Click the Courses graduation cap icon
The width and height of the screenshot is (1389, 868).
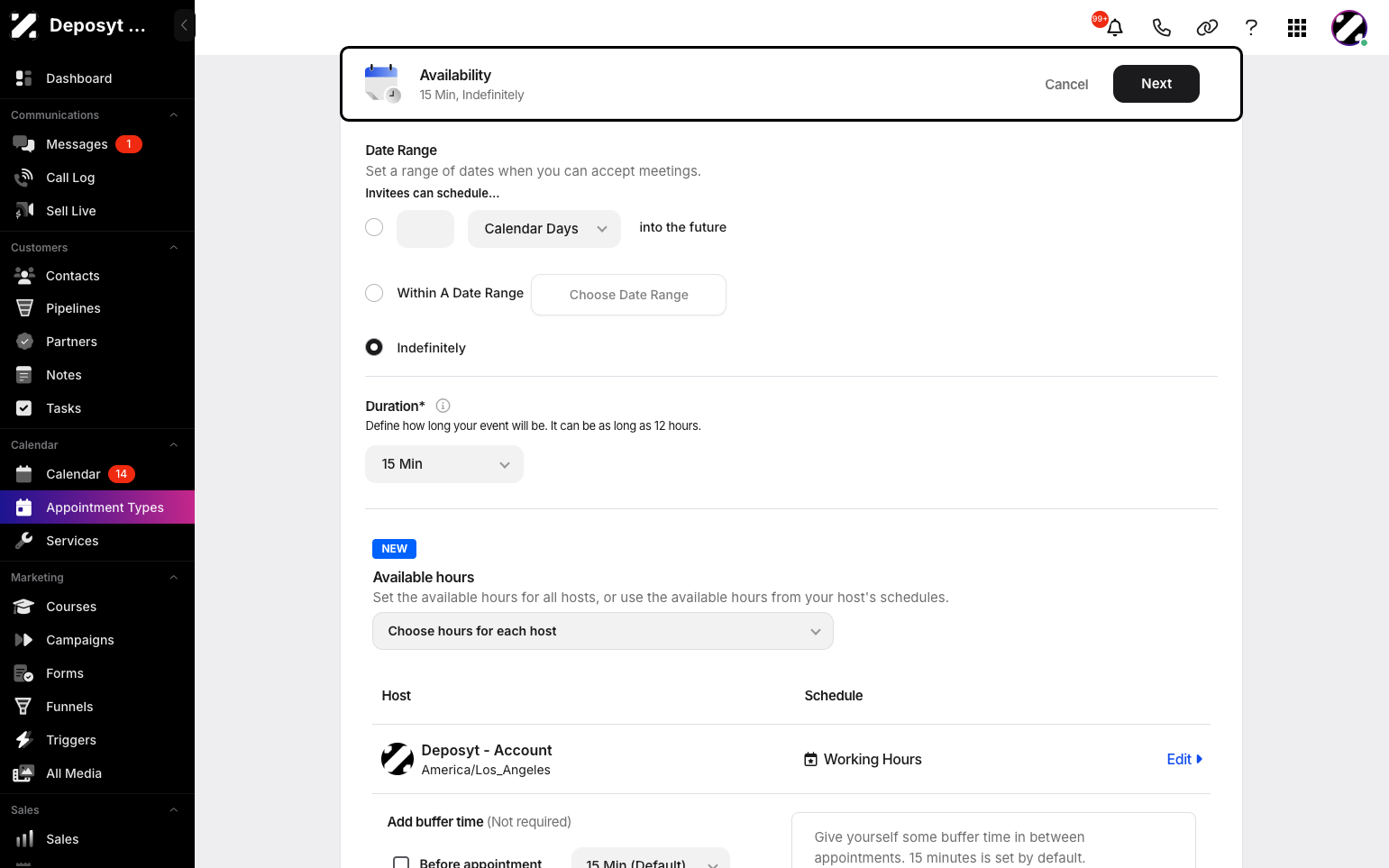24,607
